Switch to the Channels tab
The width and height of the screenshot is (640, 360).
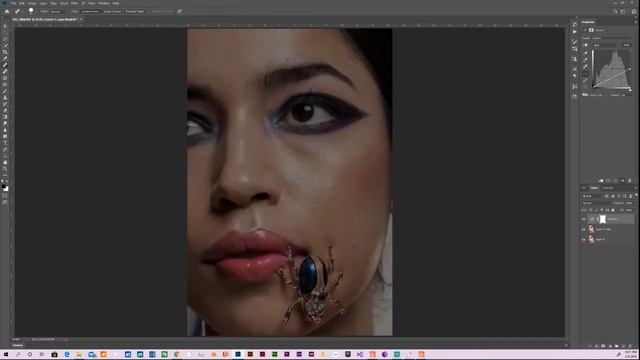click(x=608, y=188)
